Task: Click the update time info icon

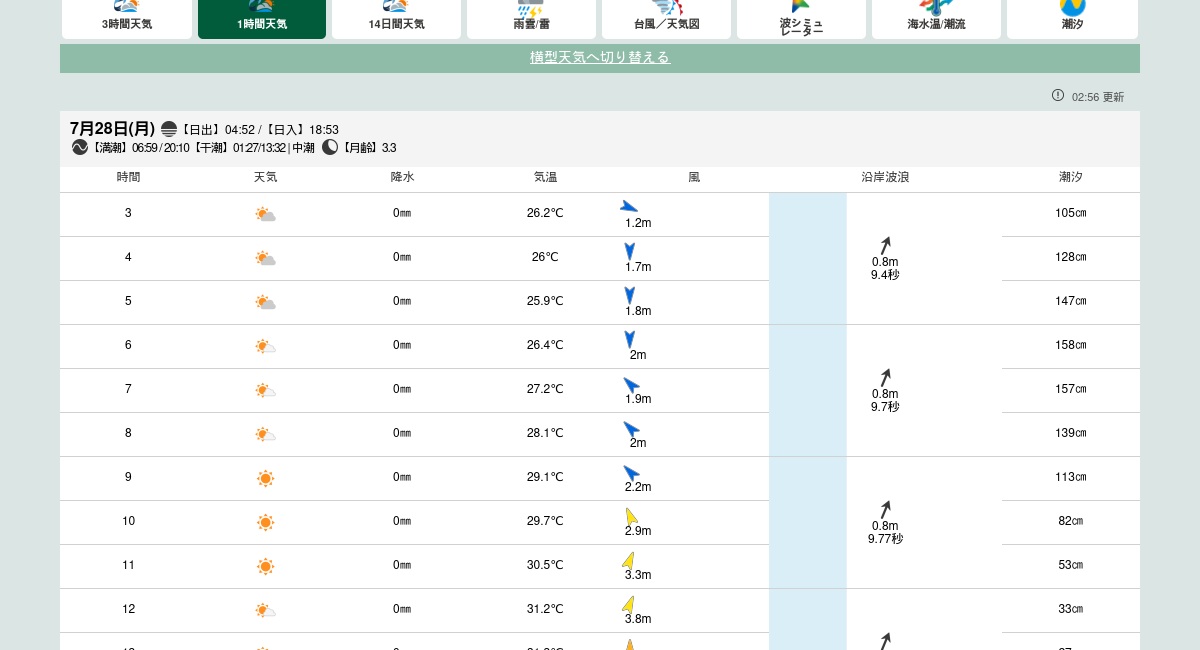Action: [x=1058, y=96]
